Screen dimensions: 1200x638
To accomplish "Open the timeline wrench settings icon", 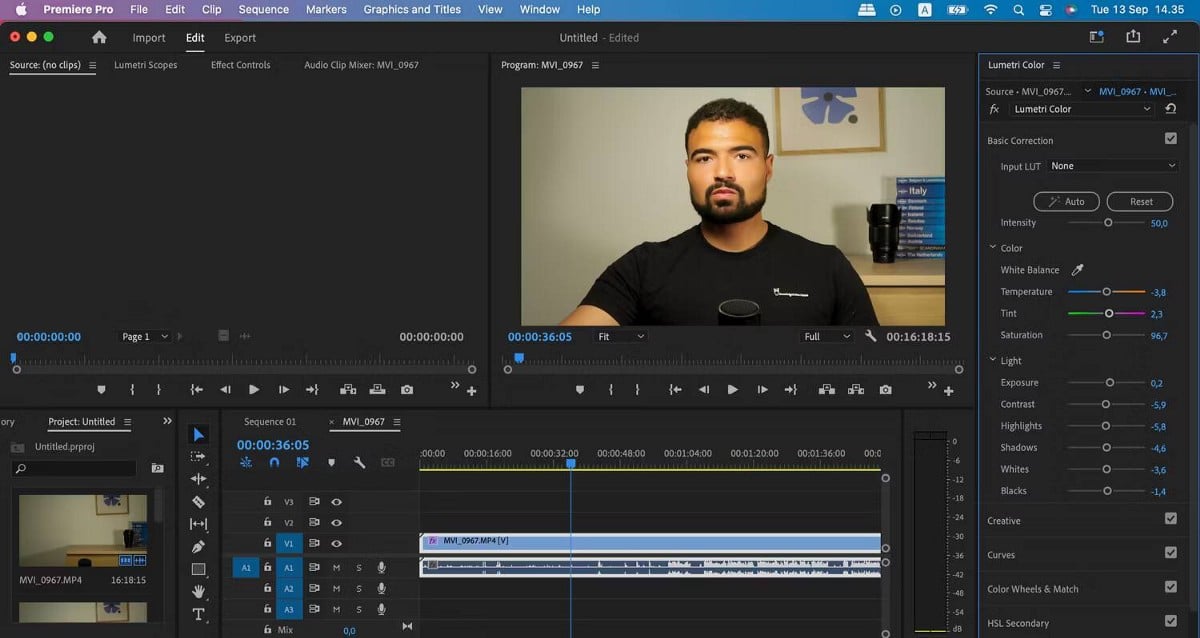I will click(360, 462).
